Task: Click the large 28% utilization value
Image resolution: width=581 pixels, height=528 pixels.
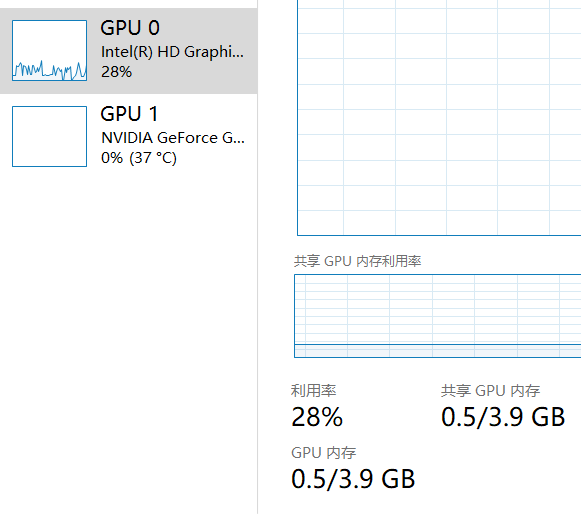Action: (x=317, y=417)
